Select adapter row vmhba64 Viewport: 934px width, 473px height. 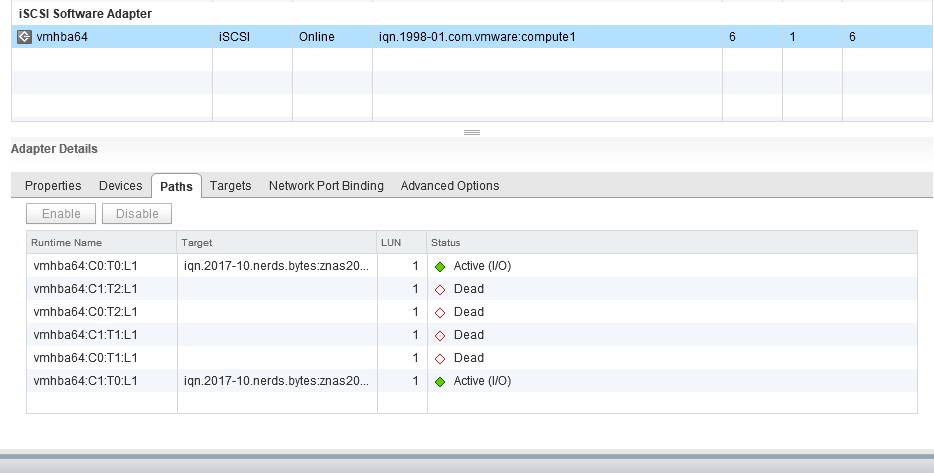point(472,37)
